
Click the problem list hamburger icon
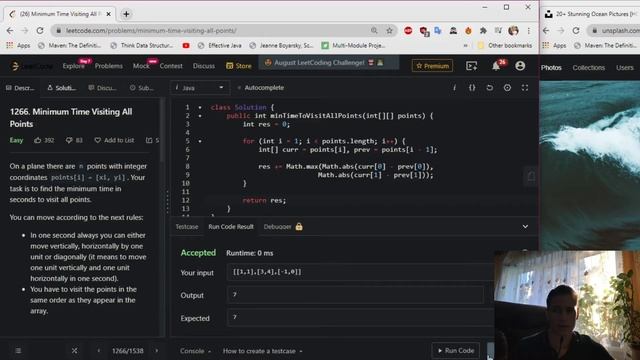click(18, 351)
